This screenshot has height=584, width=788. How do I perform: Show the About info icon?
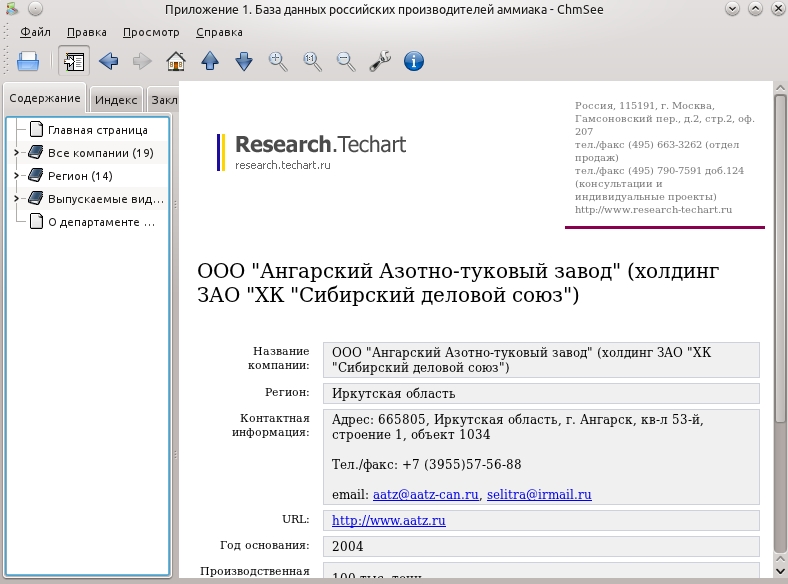(414, 61)
